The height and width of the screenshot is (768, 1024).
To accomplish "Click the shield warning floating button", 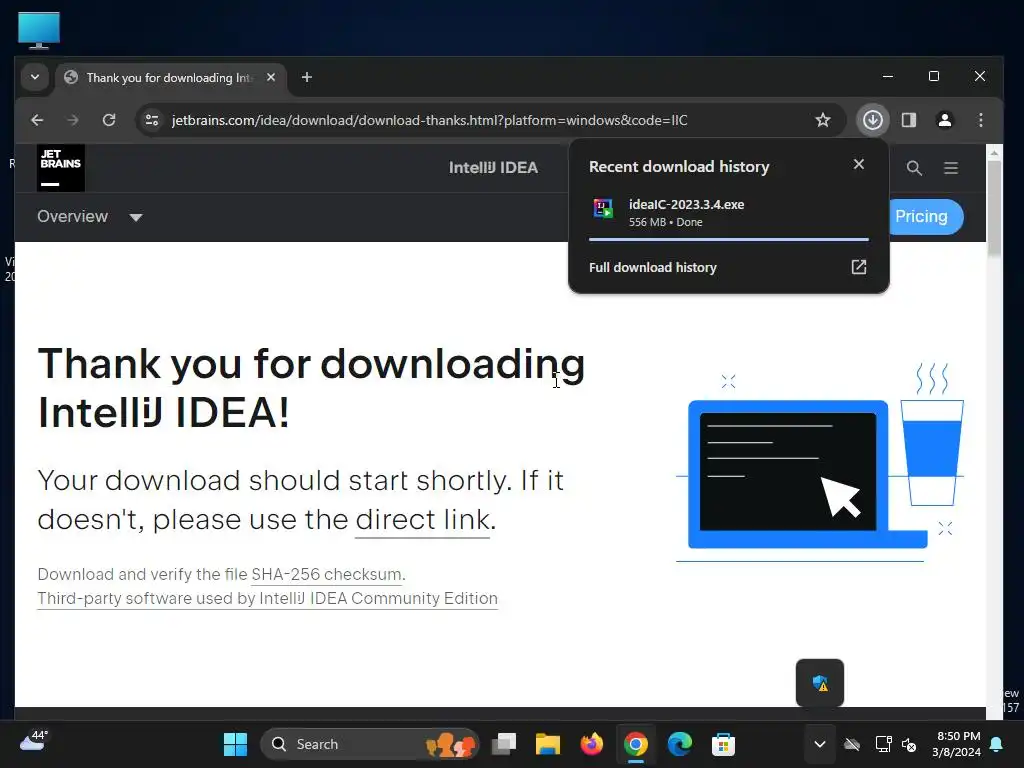I will (x=820, y=683).
